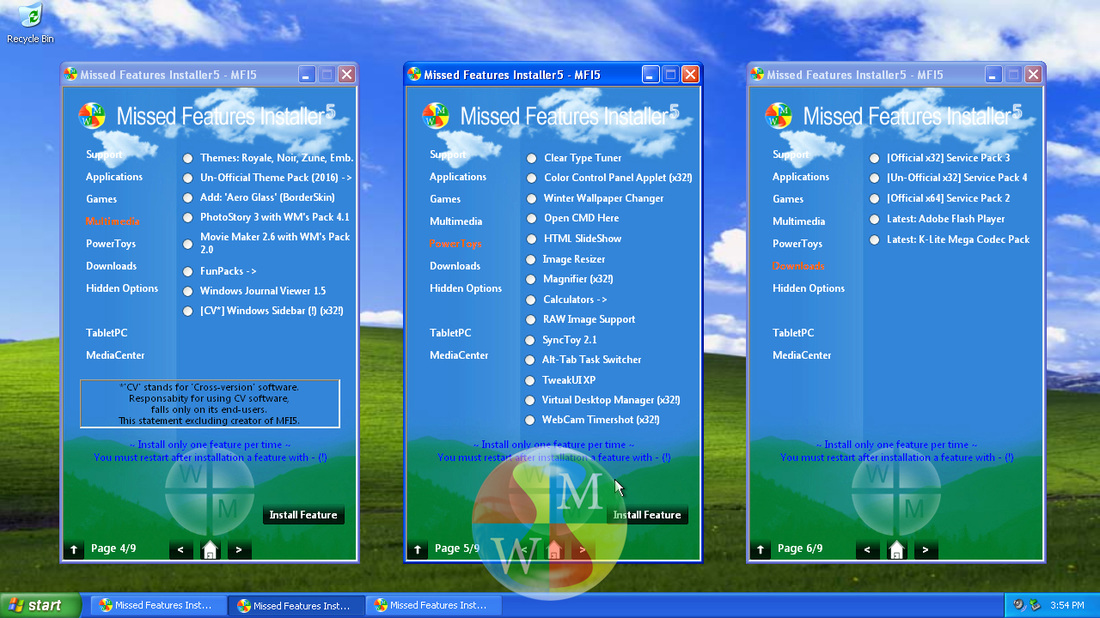Image resolution: width=1100 pixels, height=618 pixels.
Task: Click MFI logo in middle window header
Action: tap(436, 116)
